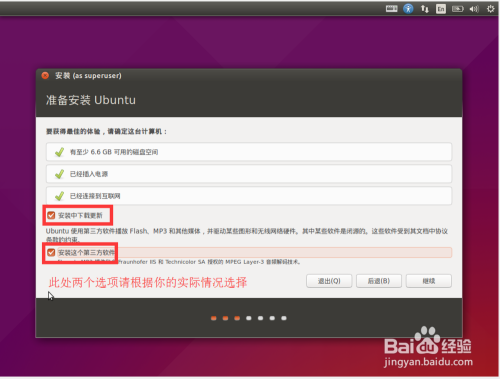Click the 准备安装 Ubuntu heading
Viewport: 500px width, 379px height.
click(91, 100)
